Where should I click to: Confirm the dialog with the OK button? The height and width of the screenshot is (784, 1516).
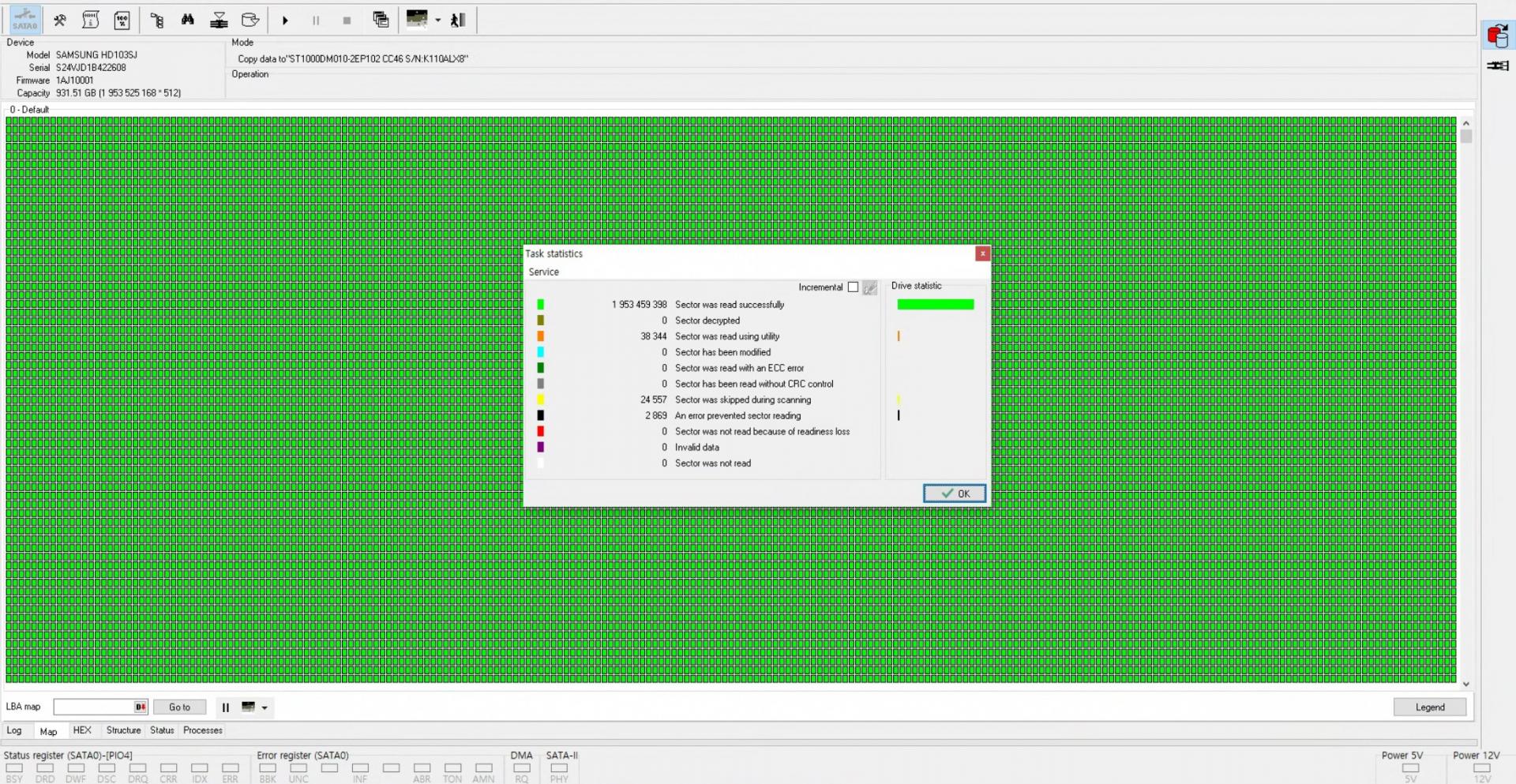click(x=955, y=493)
